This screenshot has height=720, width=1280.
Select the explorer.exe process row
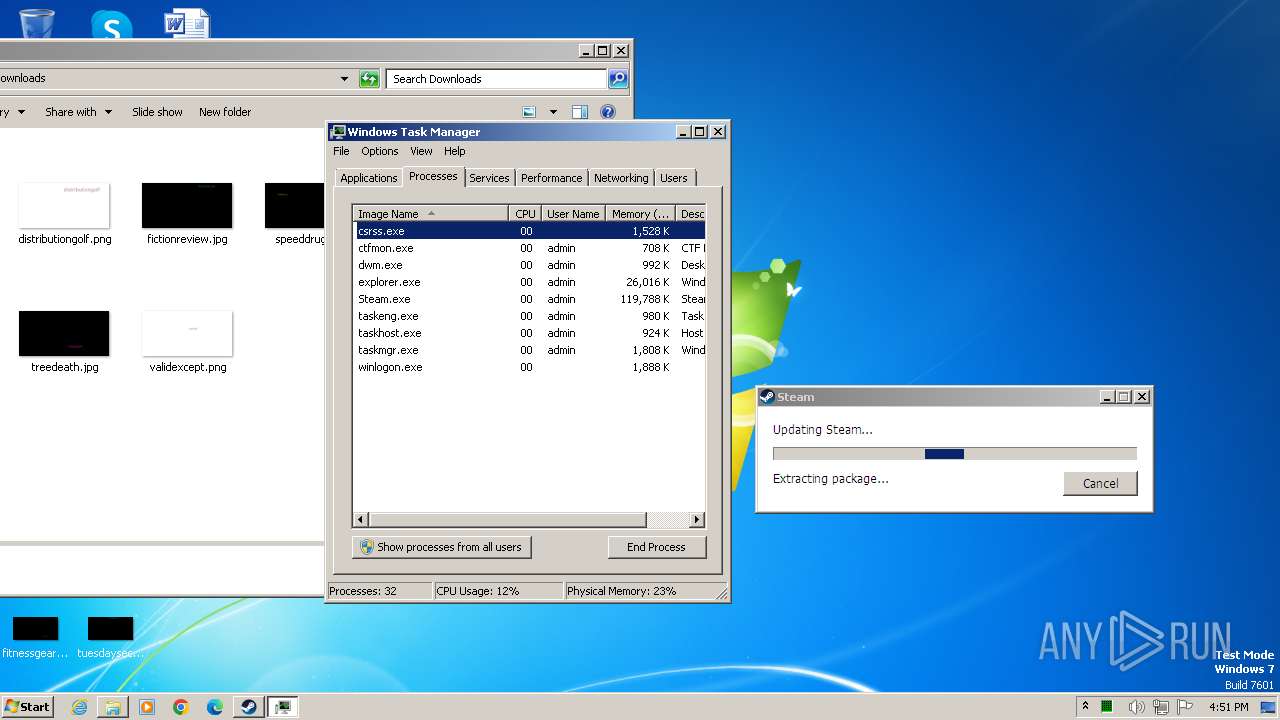529,282
